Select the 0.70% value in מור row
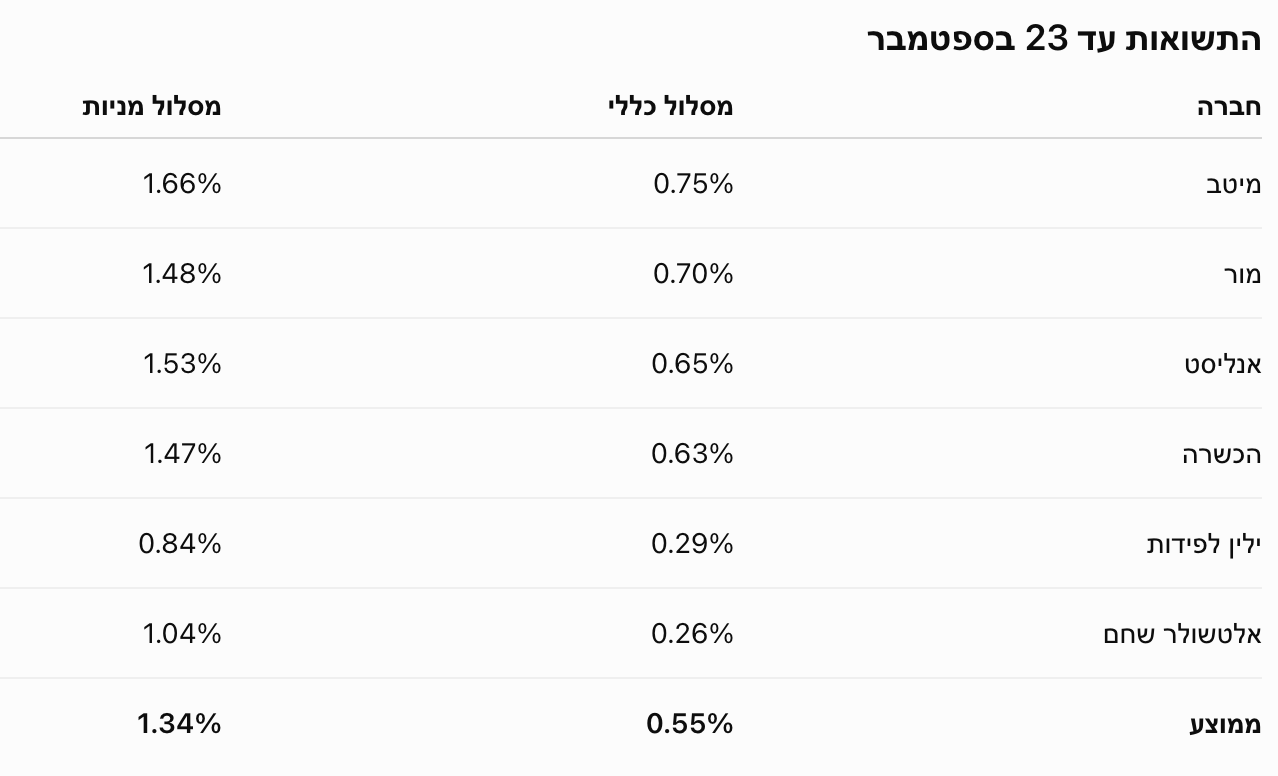The image size is (1278, 776). 693,274
